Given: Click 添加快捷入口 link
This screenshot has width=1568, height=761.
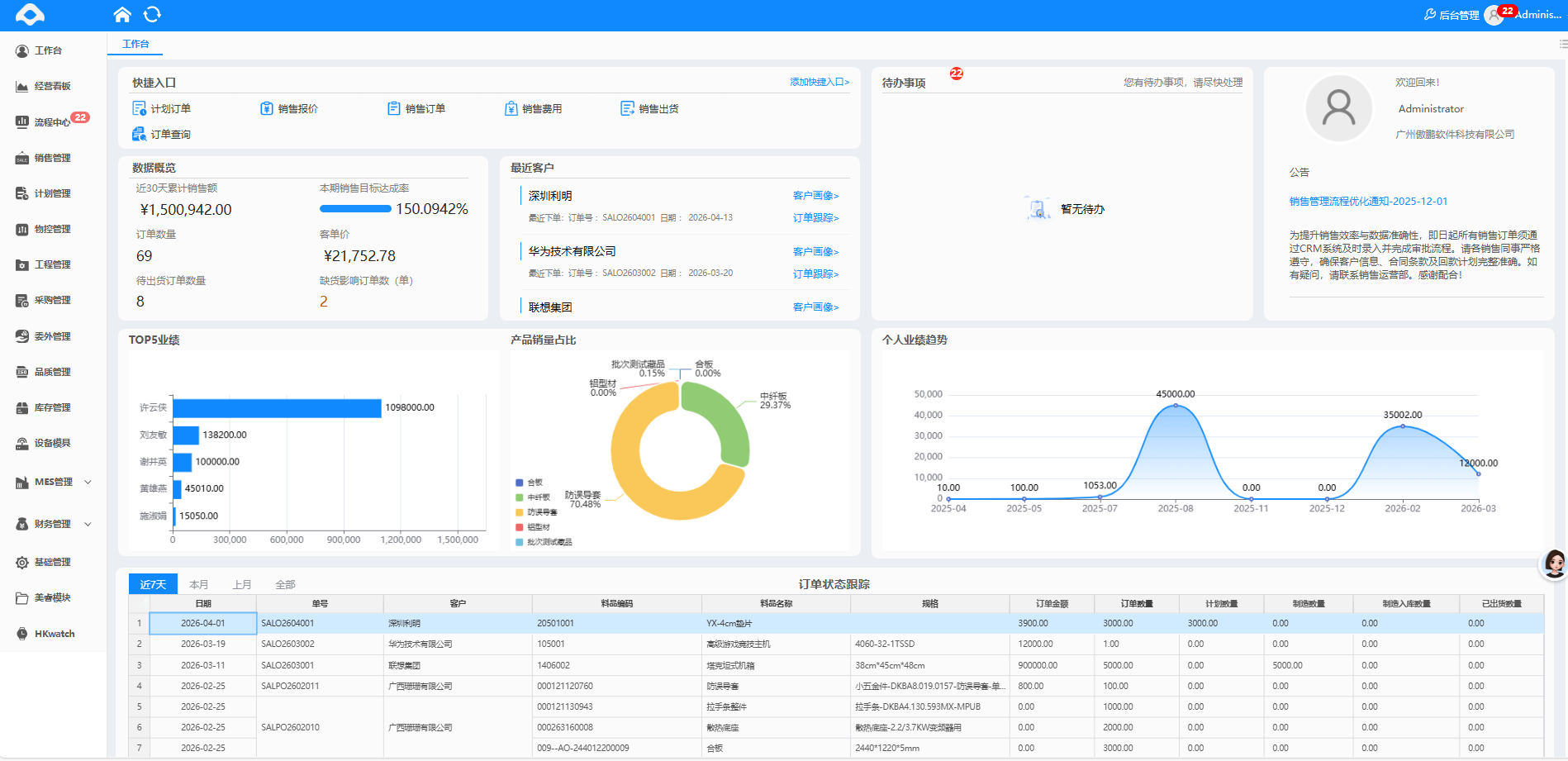Looking at the screenshot, I should point(820,82).
